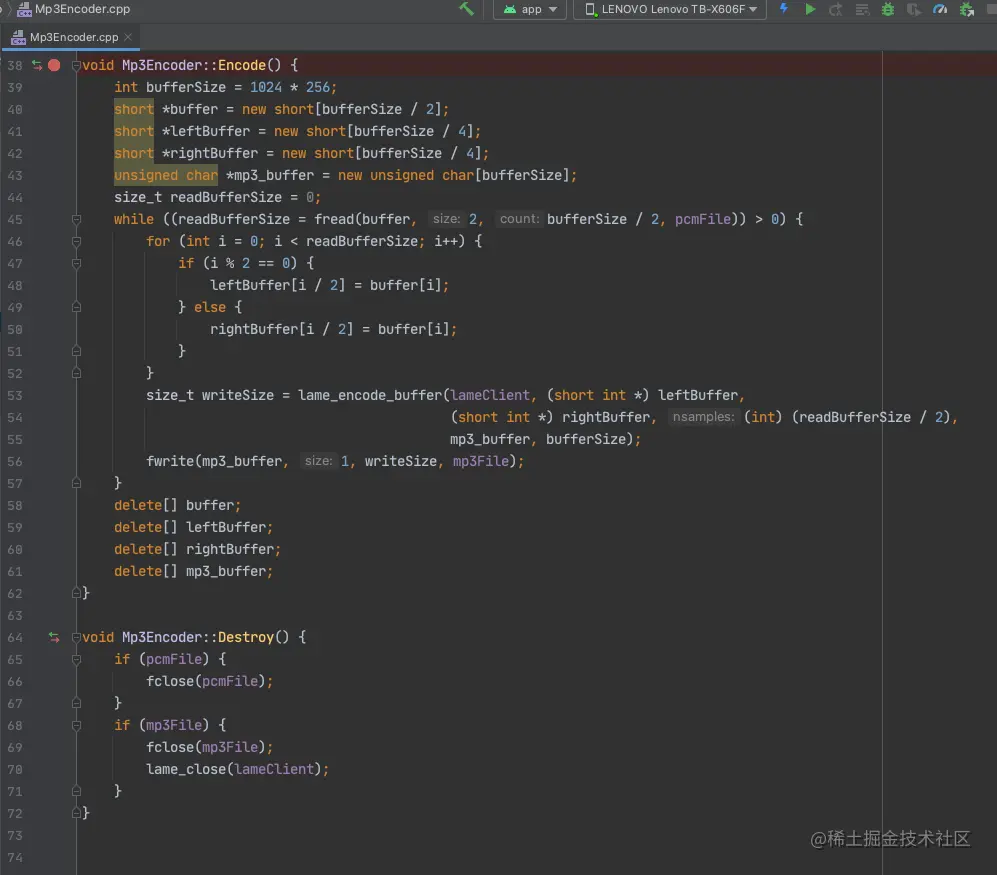Click the 'size:' hint in the fread call
Viewport: 997px width, 875px height.
[446, 219]
